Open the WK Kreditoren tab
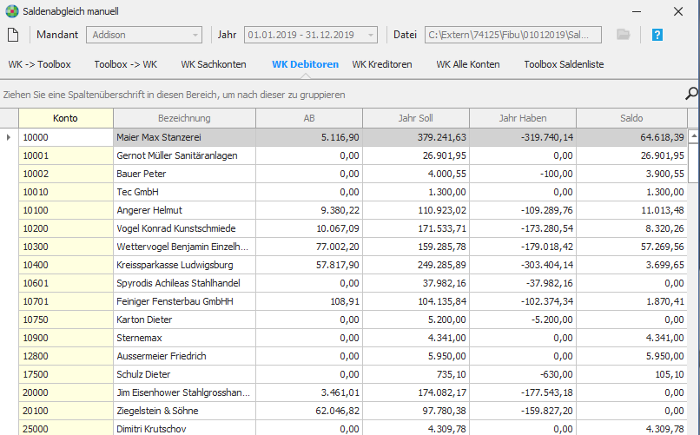The height and width of the screenshot is (435, 700). coord(382,64)
